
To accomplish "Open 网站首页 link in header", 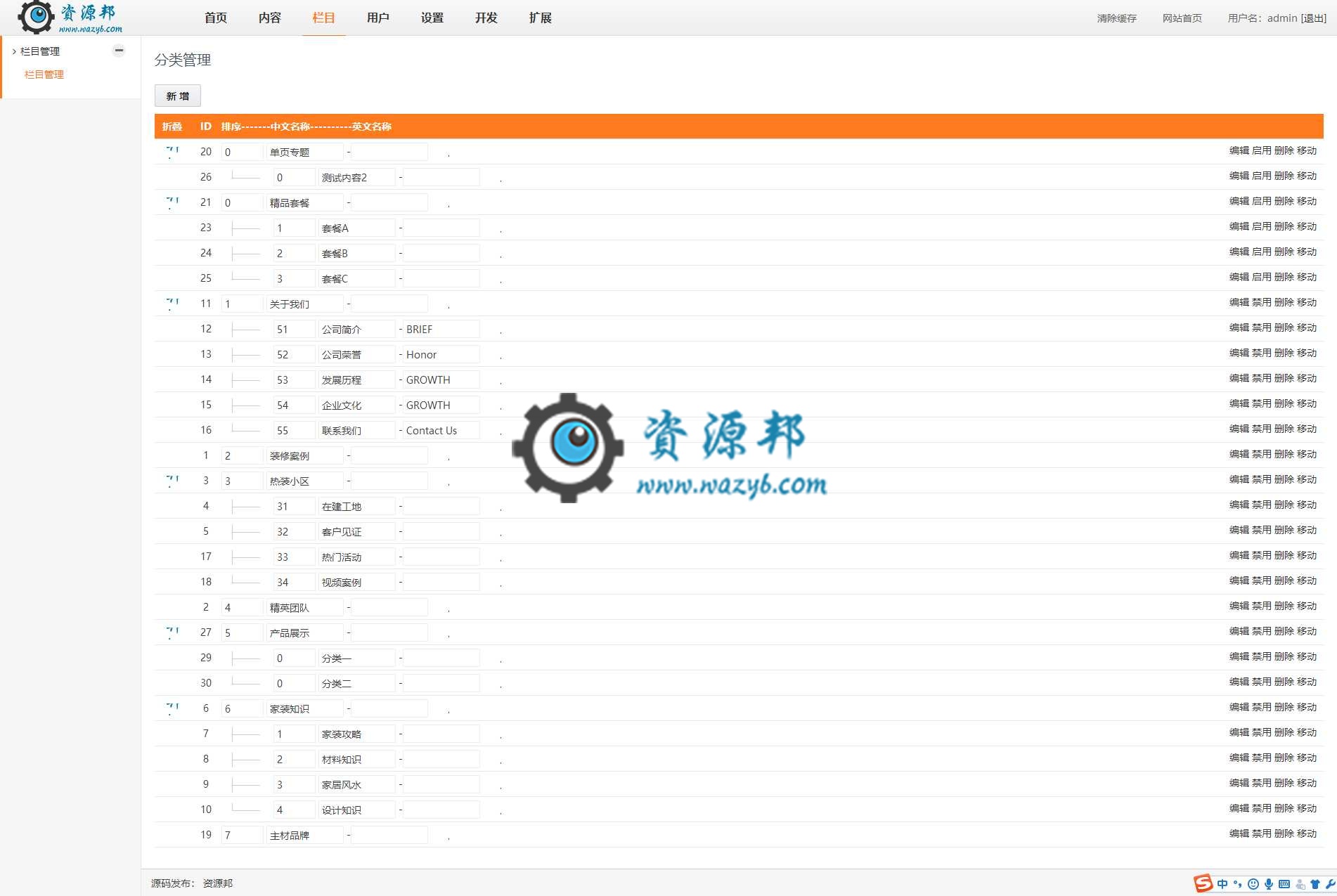I will 1182,18.
